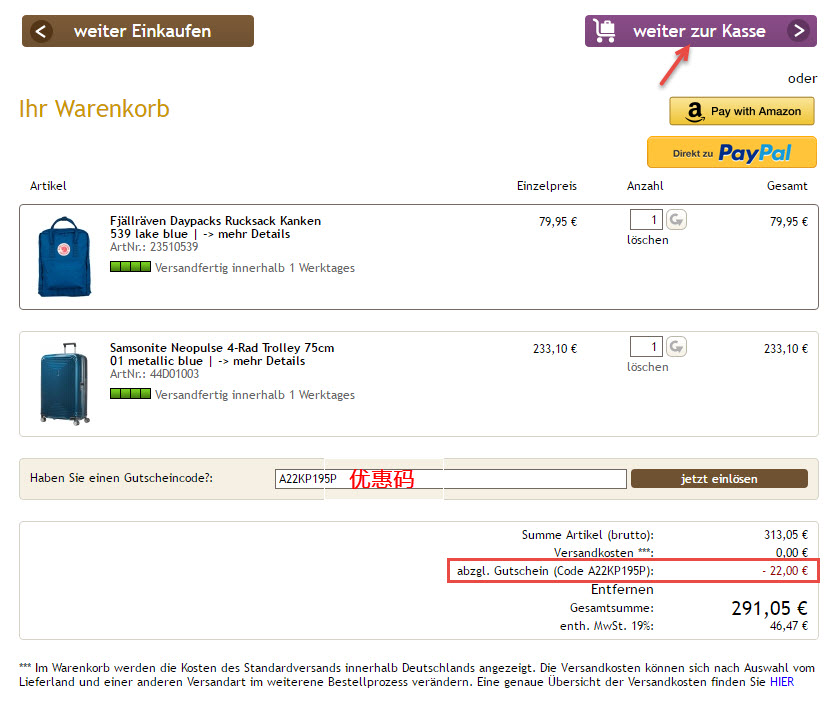831x704 pixels.
Task: Click the left chevron on weiter Einkaufen
Action: click(40, 31)
